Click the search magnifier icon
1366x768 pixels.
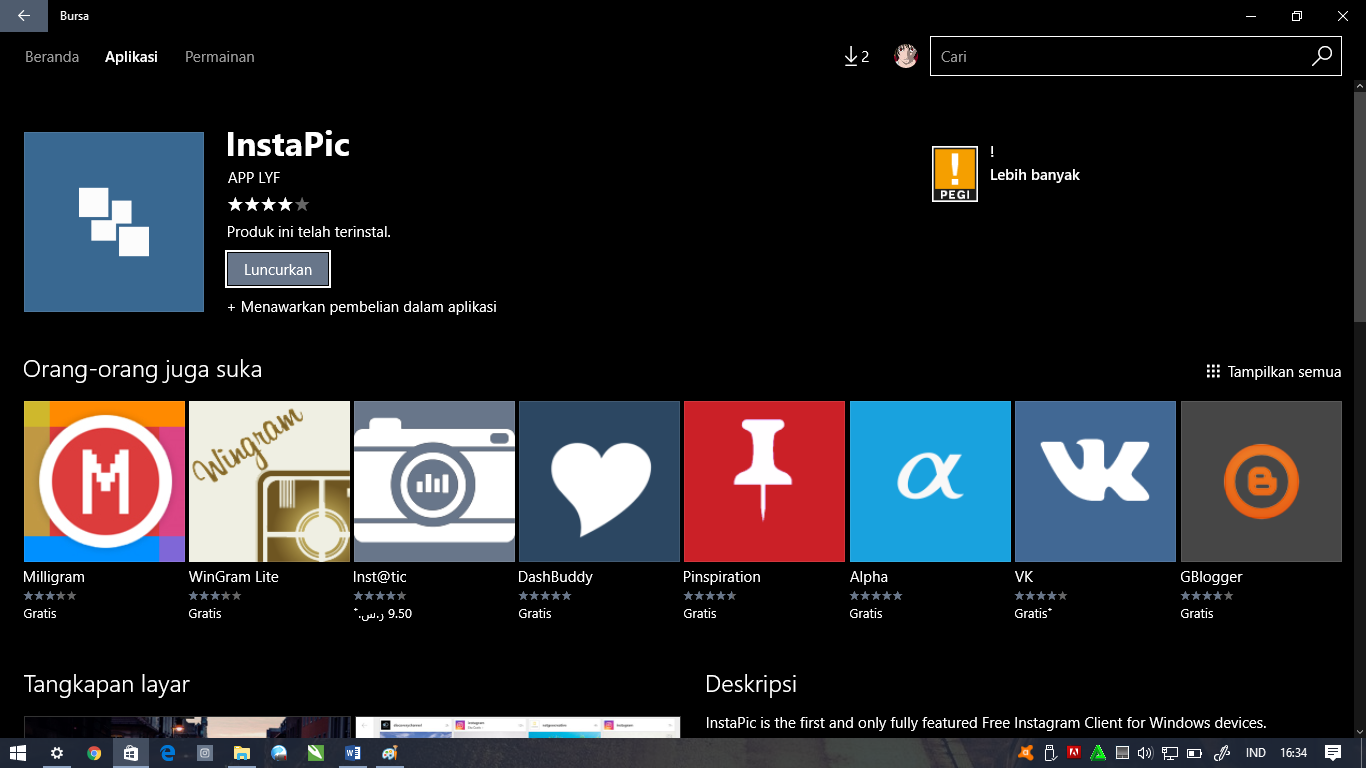1322,56
